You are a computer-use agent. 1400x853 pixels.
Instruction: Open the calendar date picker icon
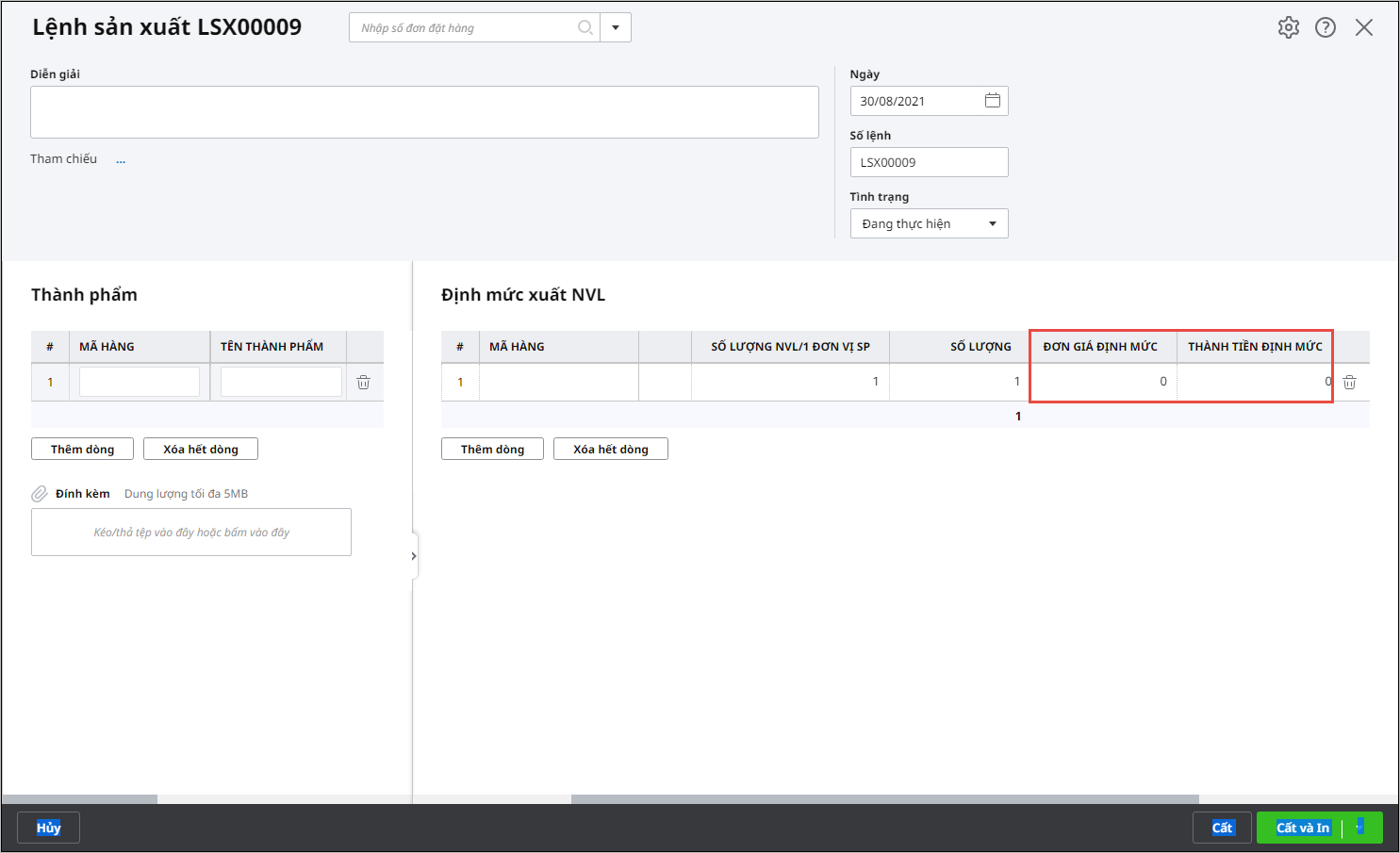[x=993, y=101]
